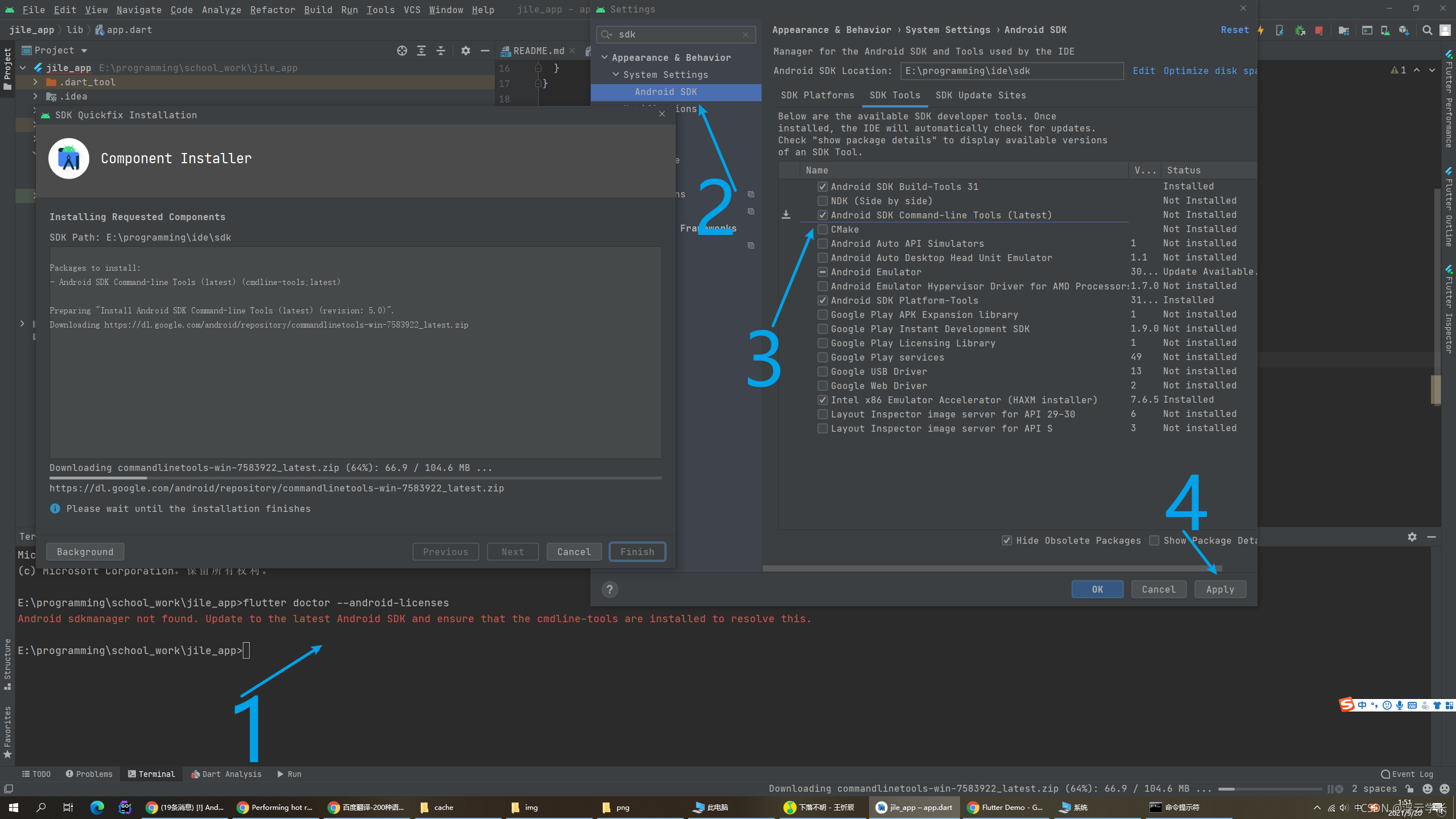Click the Search Everywhere magnifier icon
This screenshot has height=819, width=1456.
[1427, 30]
